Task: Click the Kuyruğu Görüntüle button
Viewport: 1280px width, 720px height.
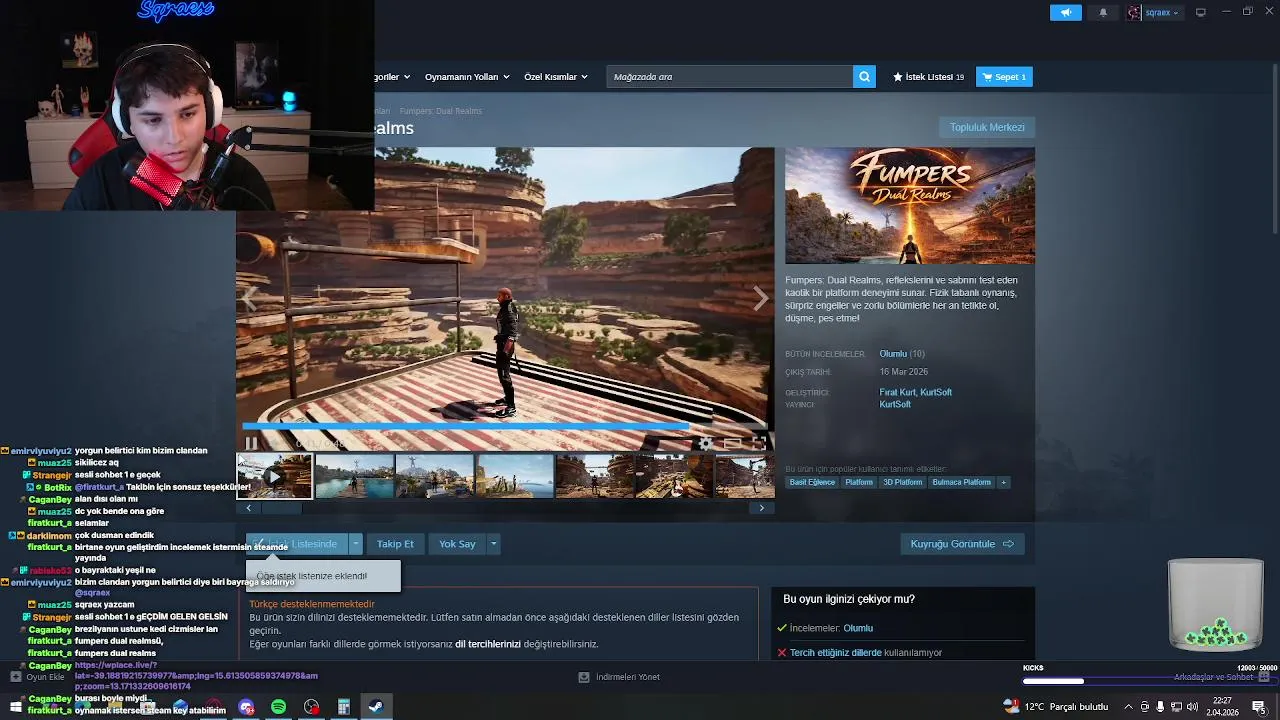Action: tap(962, 544)
